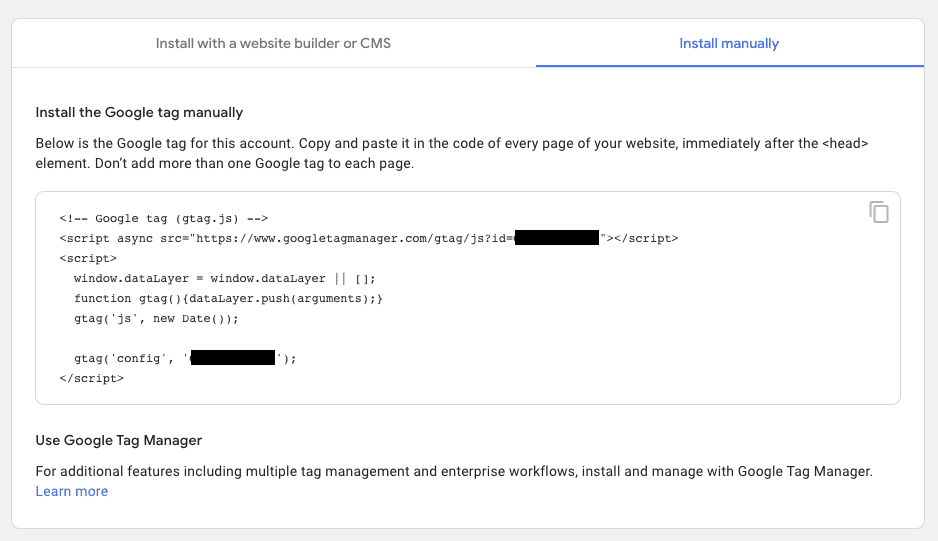Click the gtag('js', new Date()) line

pos(156,318)
